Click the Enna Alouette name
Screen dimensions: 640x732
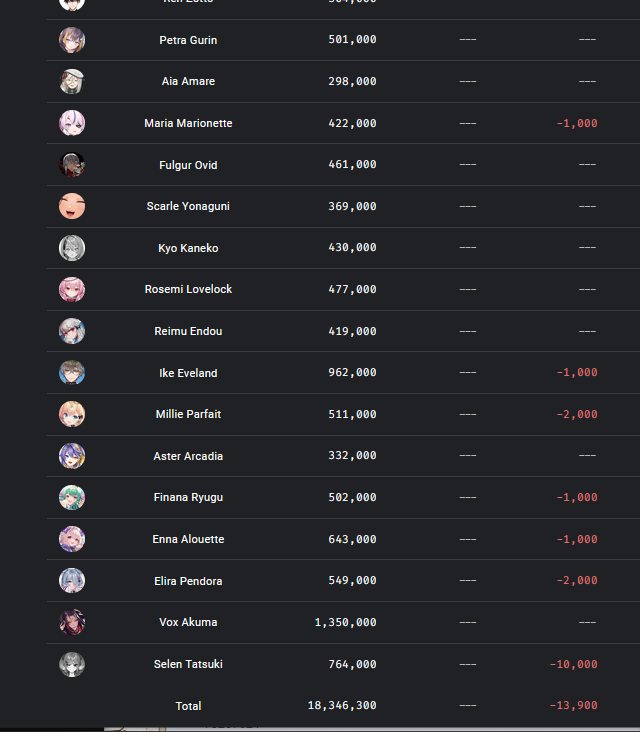coord(188,539)
